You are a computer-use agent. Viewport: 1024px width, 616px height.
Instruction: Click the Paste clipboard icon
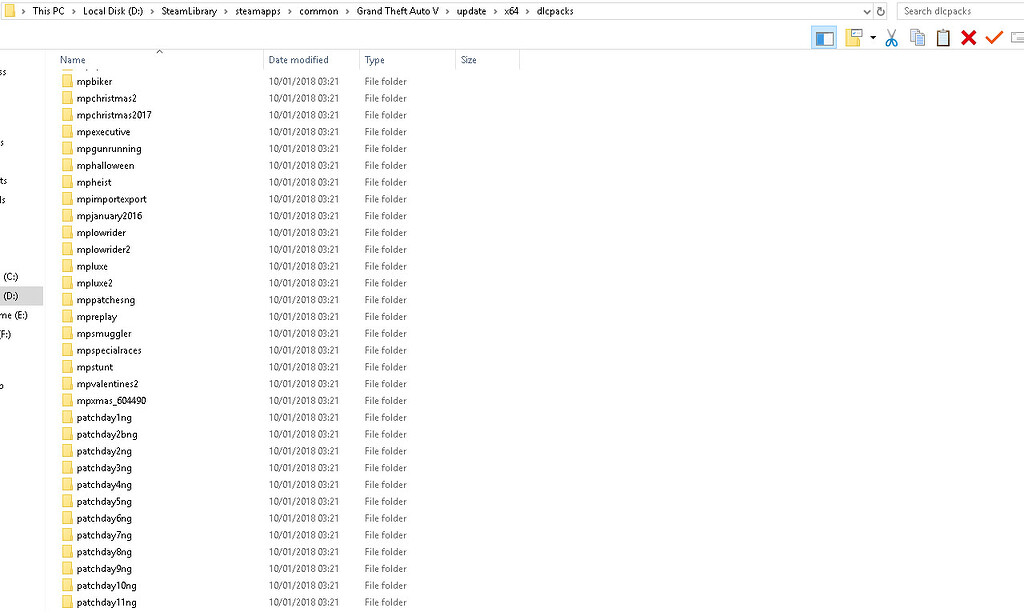(943, 38)
